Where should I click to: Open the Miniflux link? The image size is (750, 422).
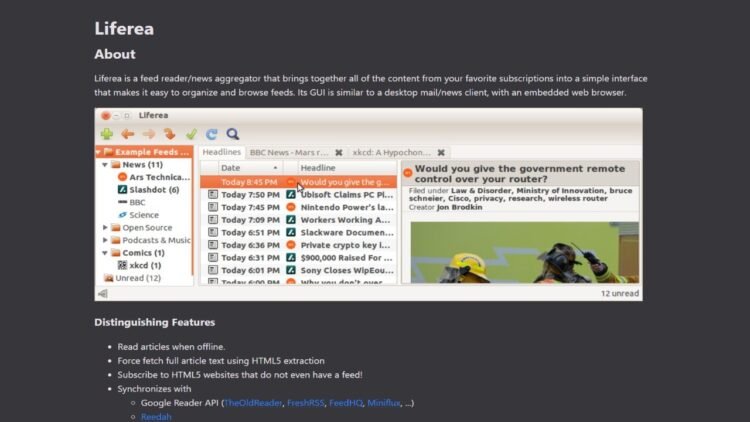click(384, 403)
